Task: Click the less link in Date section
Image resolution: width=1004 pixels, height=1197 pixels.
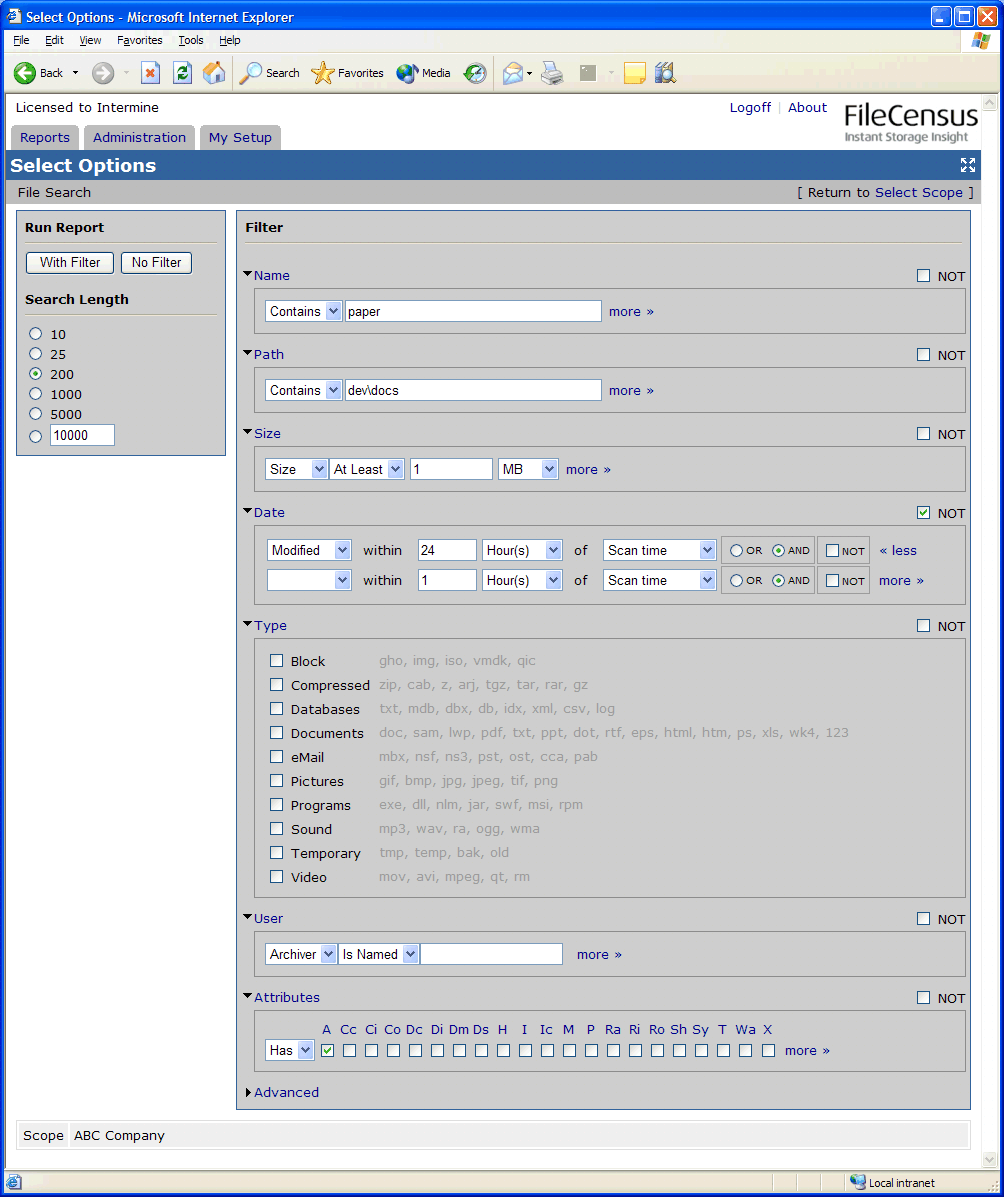Action: pyautogui.click(x=898, y=550)
